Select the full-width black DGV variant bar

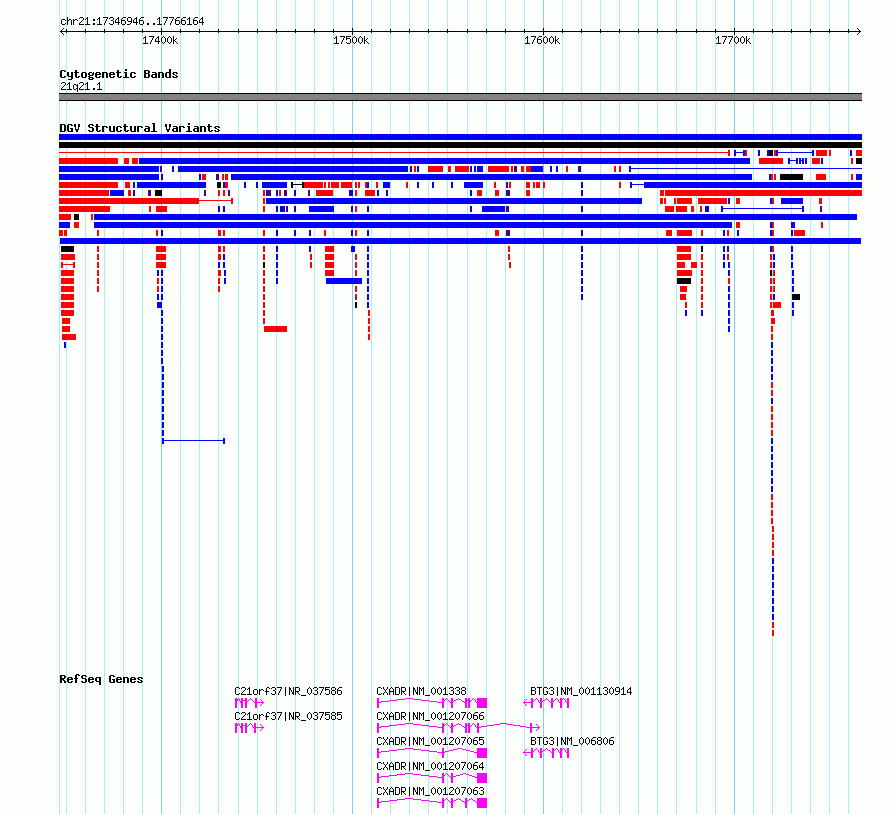pyautogui.click(x=460, y=145)
